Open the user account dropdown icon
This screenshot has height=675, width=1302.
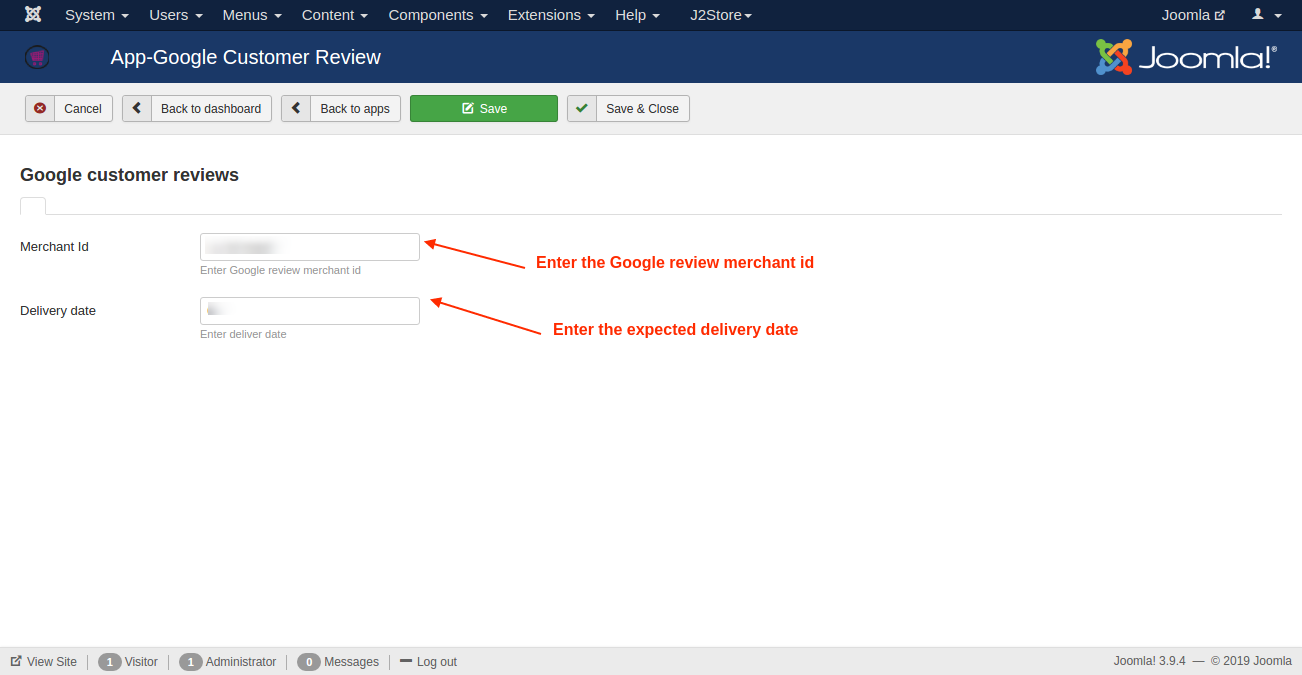coord(1267,15)
